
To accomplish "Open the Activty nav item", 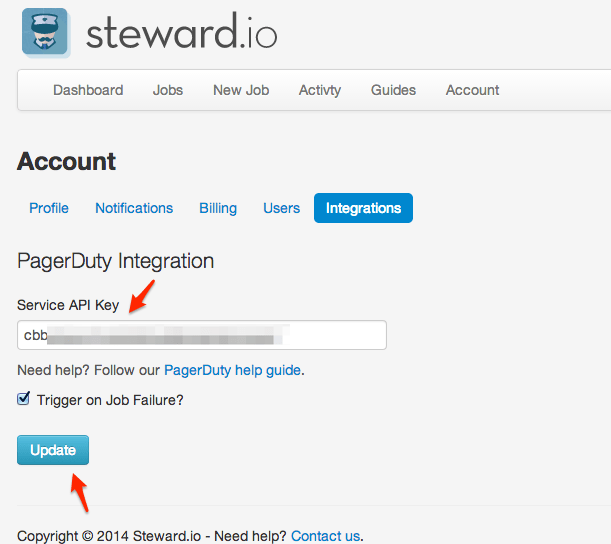I will tap(320, 90).
